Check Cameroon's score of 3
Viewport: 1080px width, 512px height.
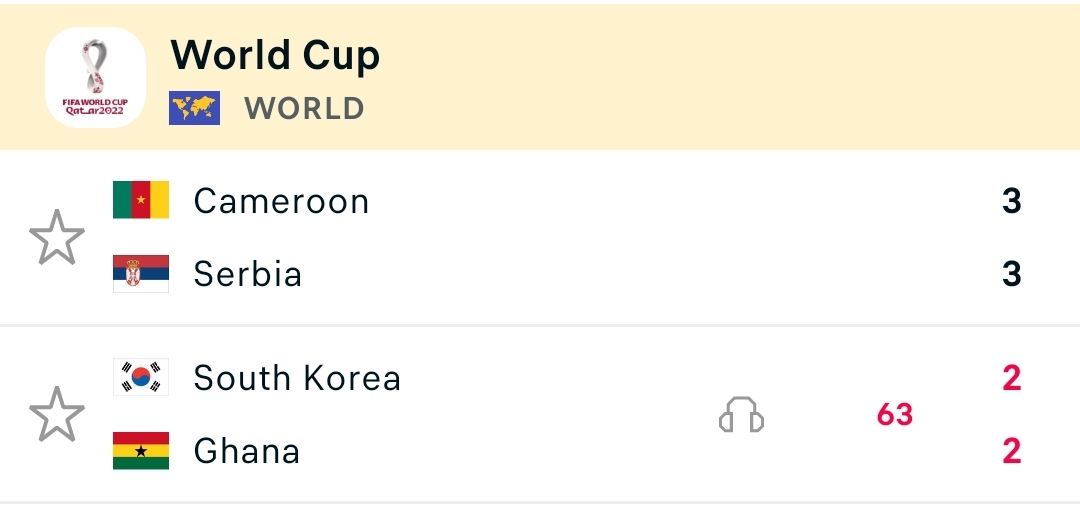(x=1011, y=201)
